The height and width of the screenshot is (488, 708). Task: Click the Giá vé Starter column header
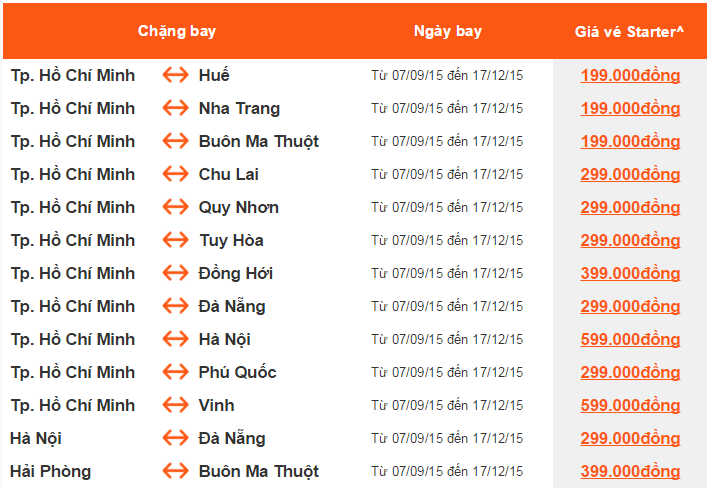629,32
